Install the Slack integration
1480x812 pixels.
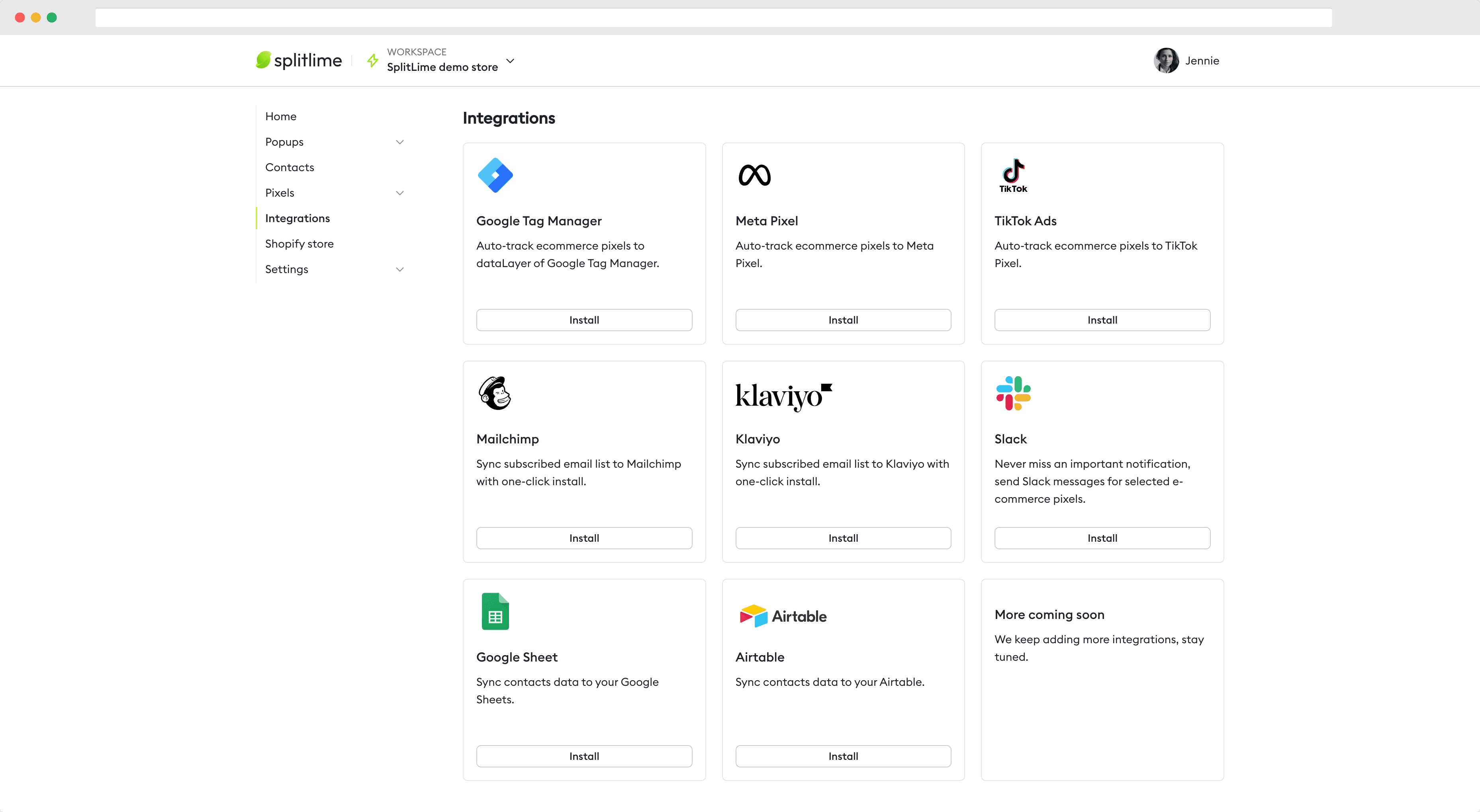tap(1101, 538)
